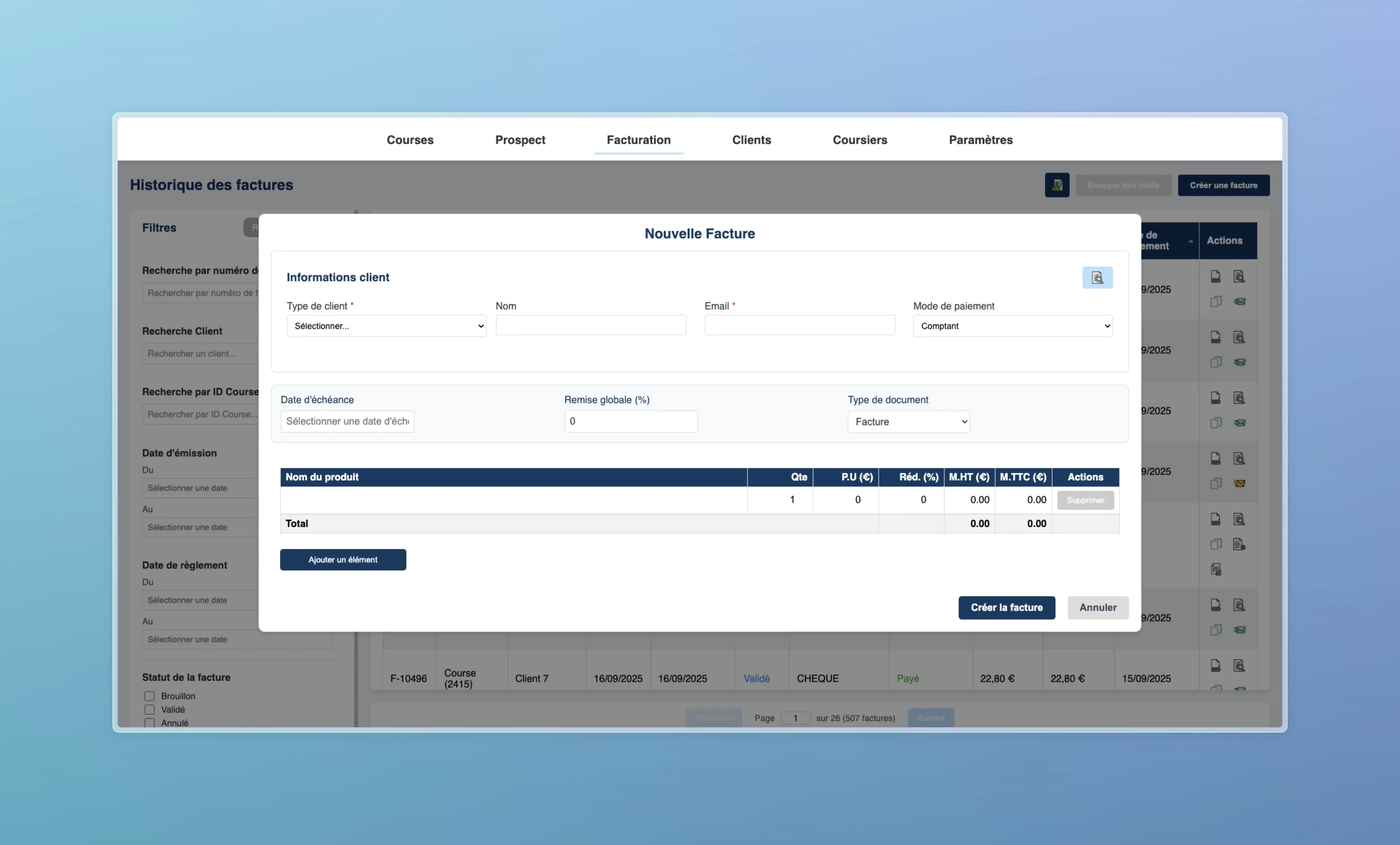Open the Type de document select
The height and width of the screenshot is (845, 1400).
tap(908, 422)
